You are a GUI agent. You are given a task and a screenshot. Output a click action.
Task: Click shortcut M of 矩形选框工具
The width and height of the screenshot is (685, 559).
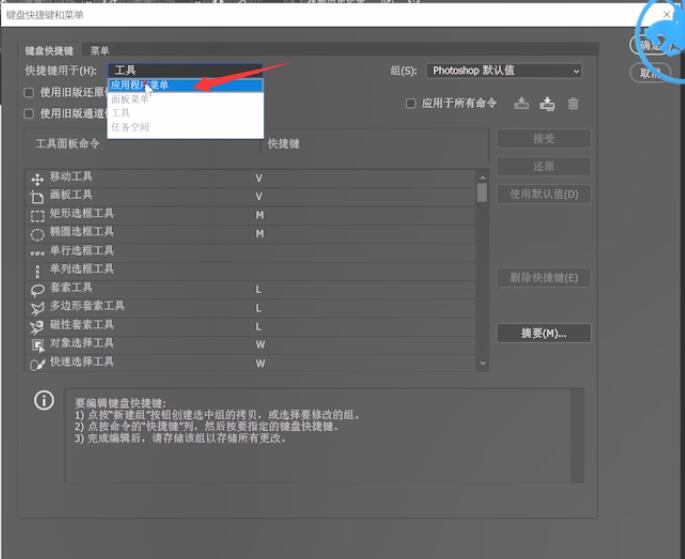point(259,216)
